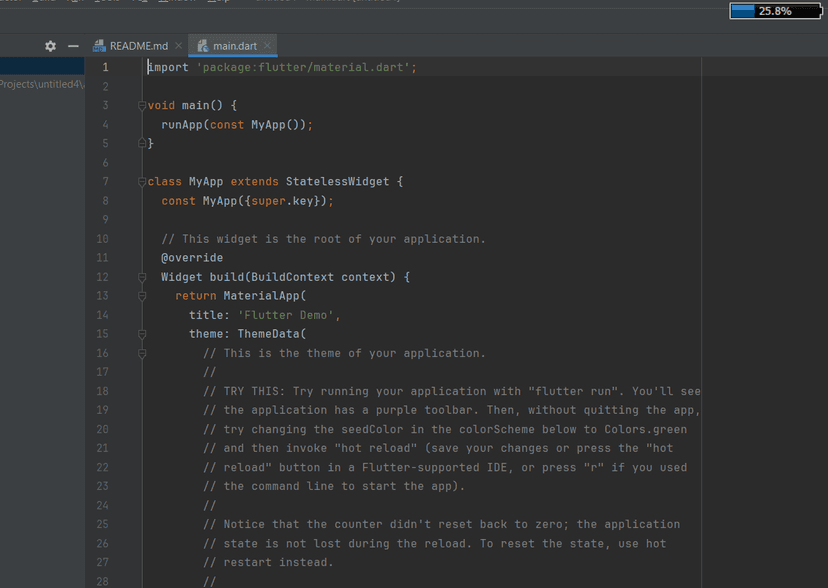Collapse the return MaterialApp block

pyautogui.click(x=142, y=296)
